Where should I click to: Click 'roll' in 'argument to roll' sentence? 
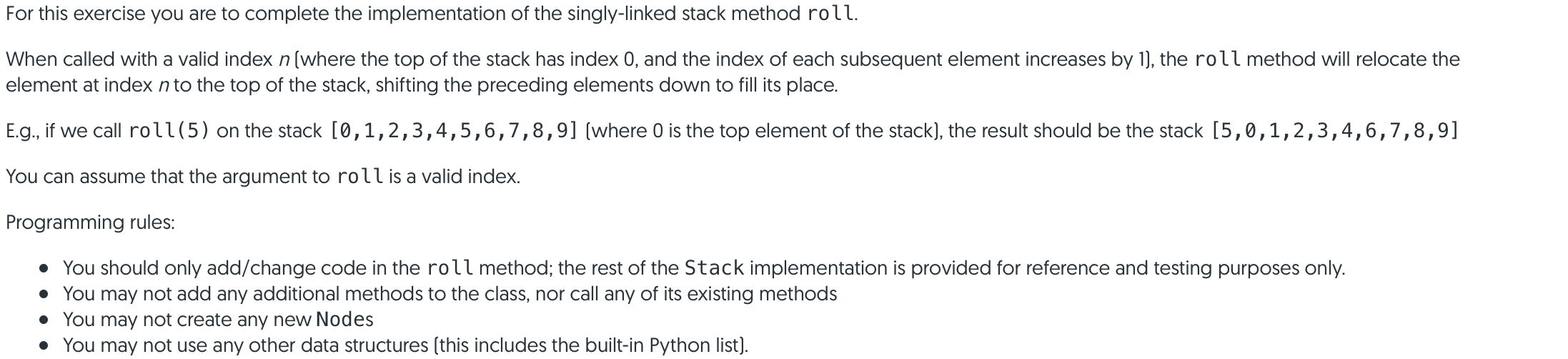[359, 177]
